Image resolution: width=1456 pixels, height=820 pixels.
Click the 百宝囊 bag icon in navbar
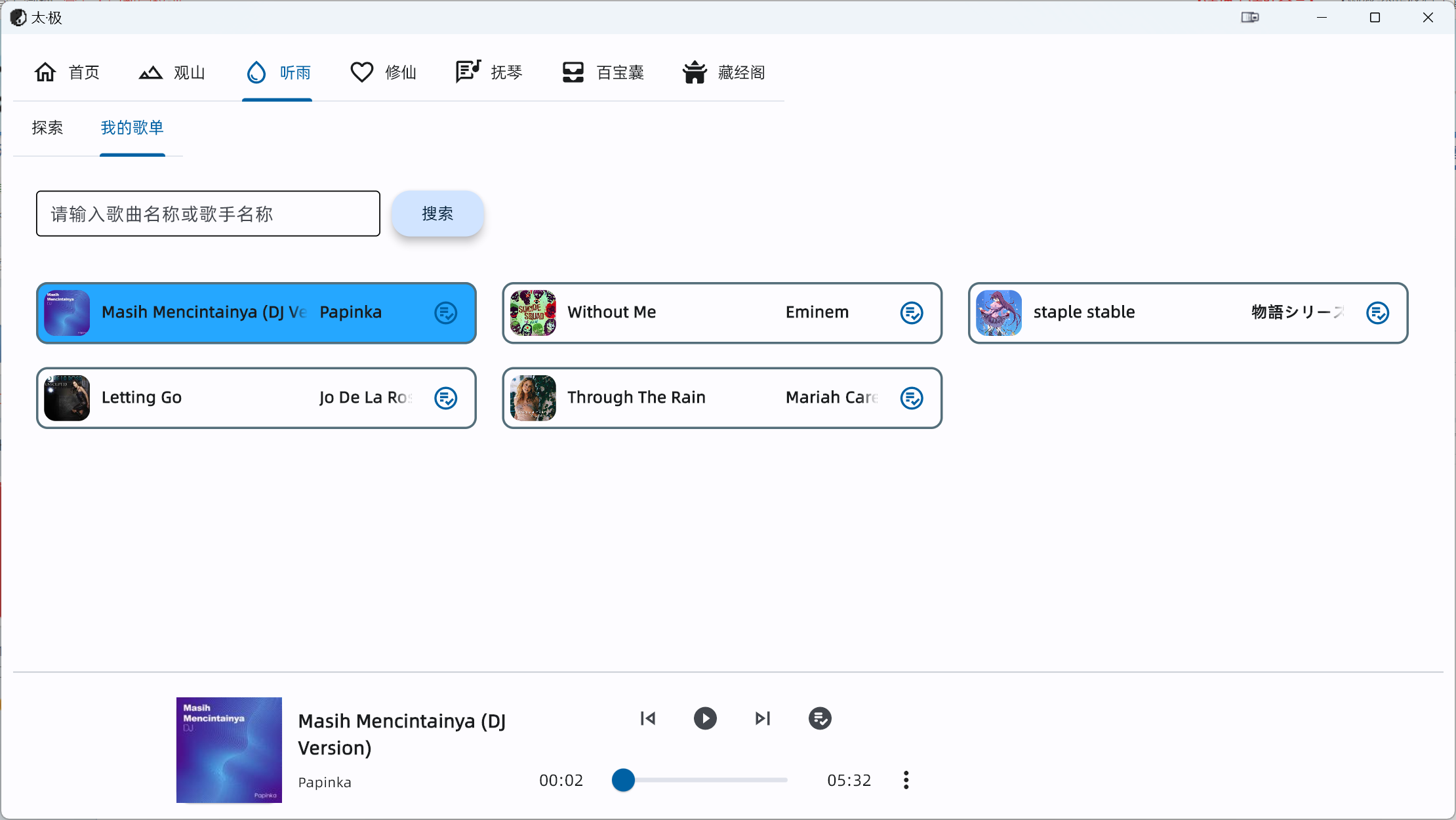tap(572, 71)
